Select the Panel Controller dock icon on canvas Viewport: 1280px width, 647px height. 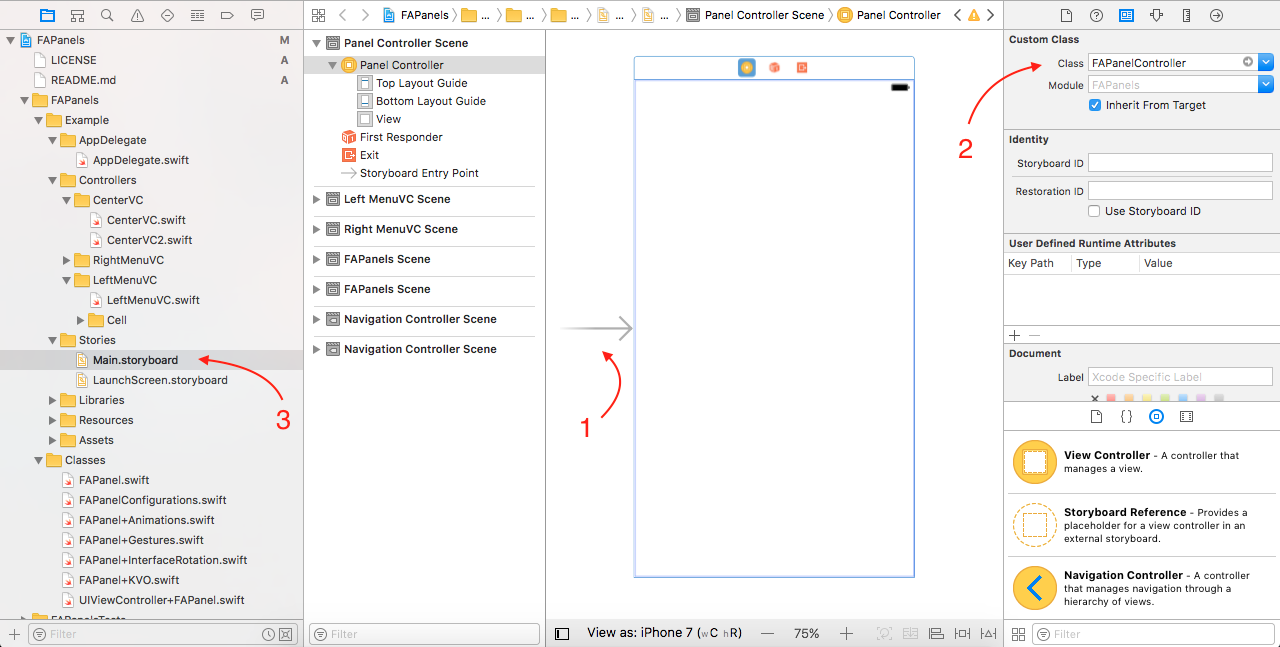click(x=747, y=67)
